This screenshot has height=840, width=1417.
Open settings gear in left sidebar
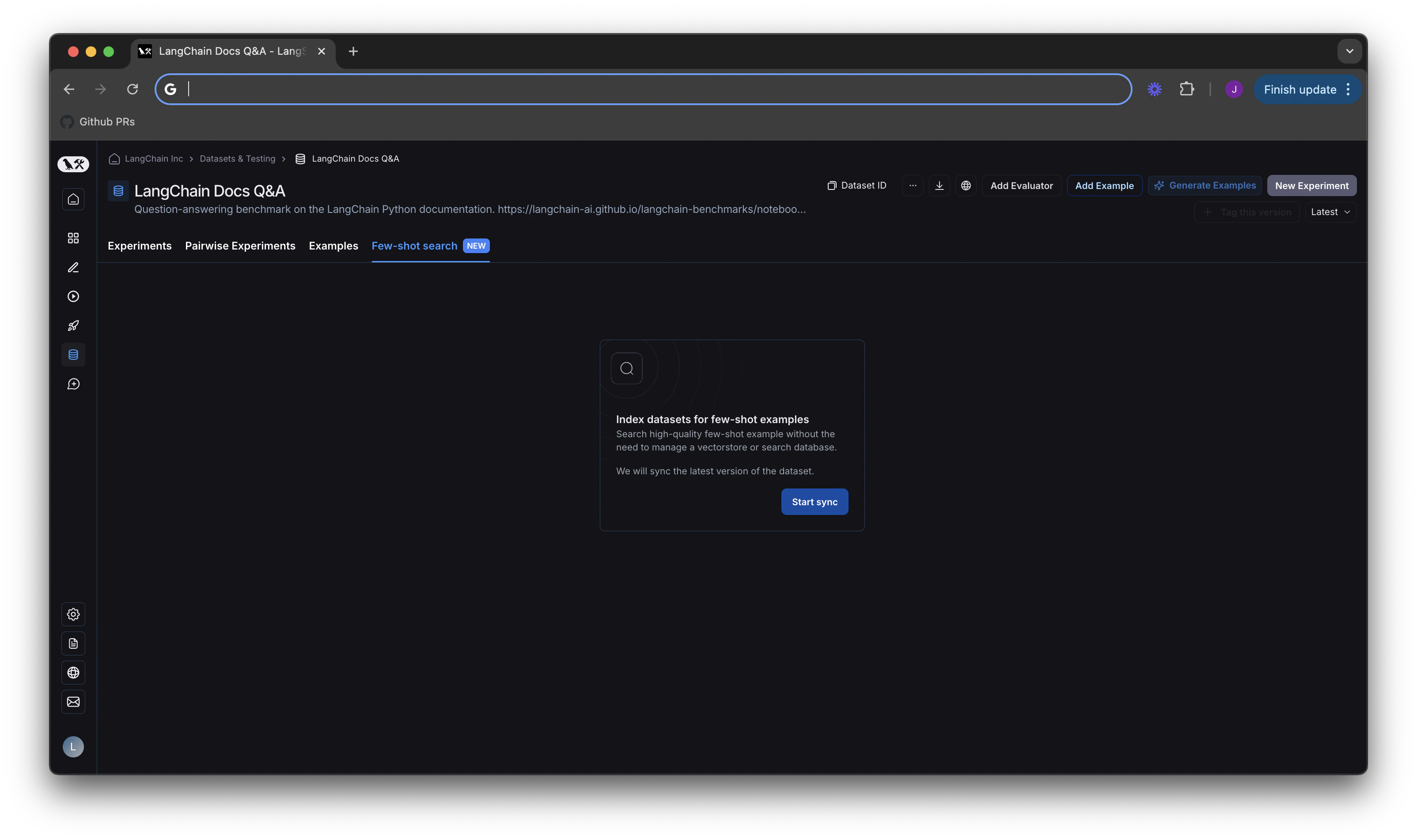tap(73, 614)
